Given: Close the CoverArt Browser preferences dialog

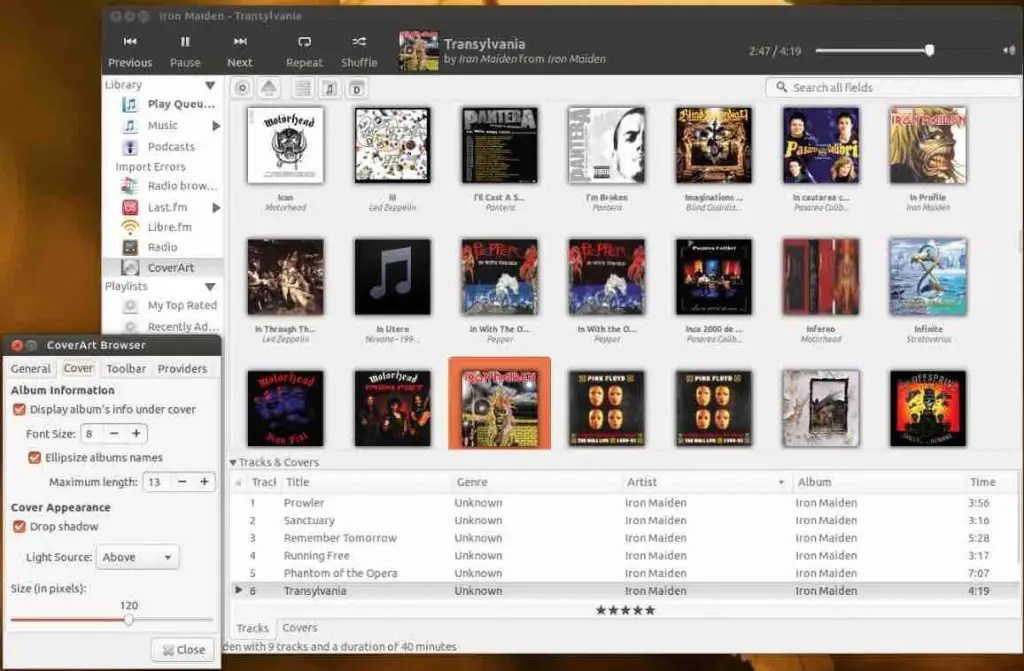Looking at the screenshot, I should click(x=182, y=649).
